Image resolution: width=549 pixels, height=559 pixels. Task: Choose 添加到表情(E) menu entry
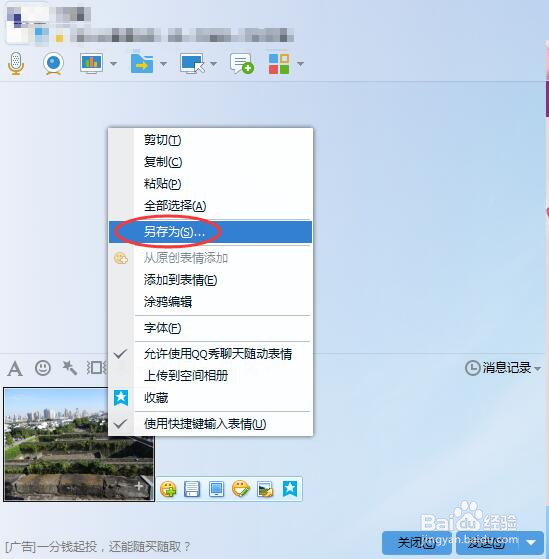coord(211,280)
